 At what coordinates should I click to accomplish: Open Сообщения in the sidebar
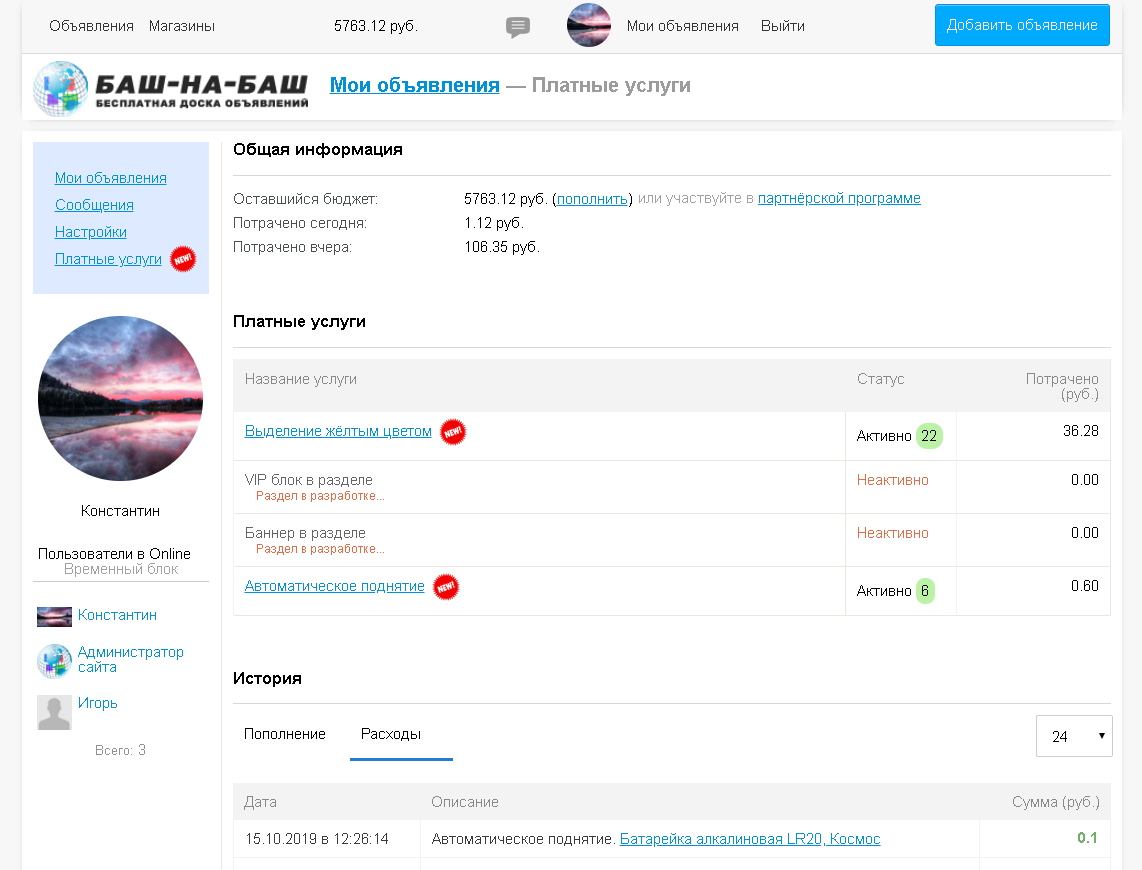[x=94, y=205]
